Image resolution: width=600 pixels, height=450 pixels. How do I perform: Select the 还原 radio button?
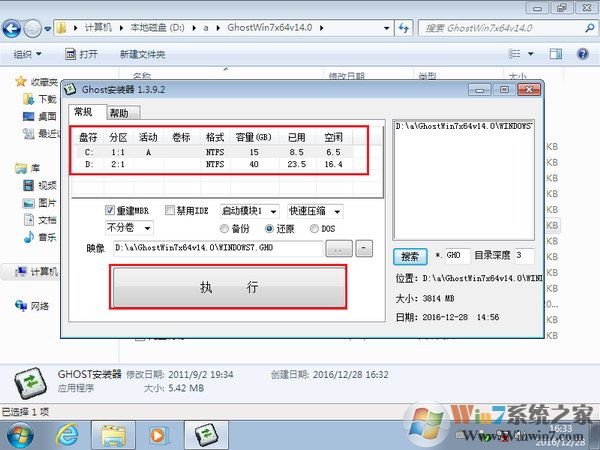coord(269,228)
